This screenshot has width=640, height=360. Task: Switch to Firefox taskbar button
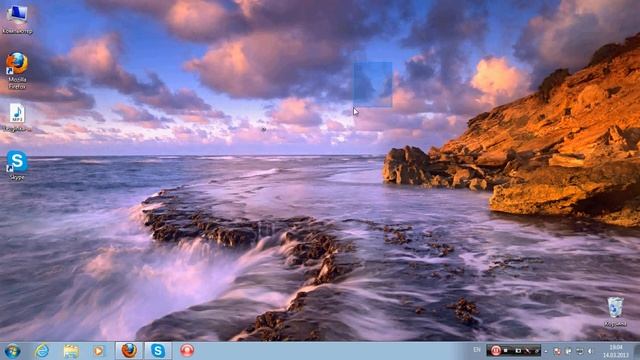(129, 351)
